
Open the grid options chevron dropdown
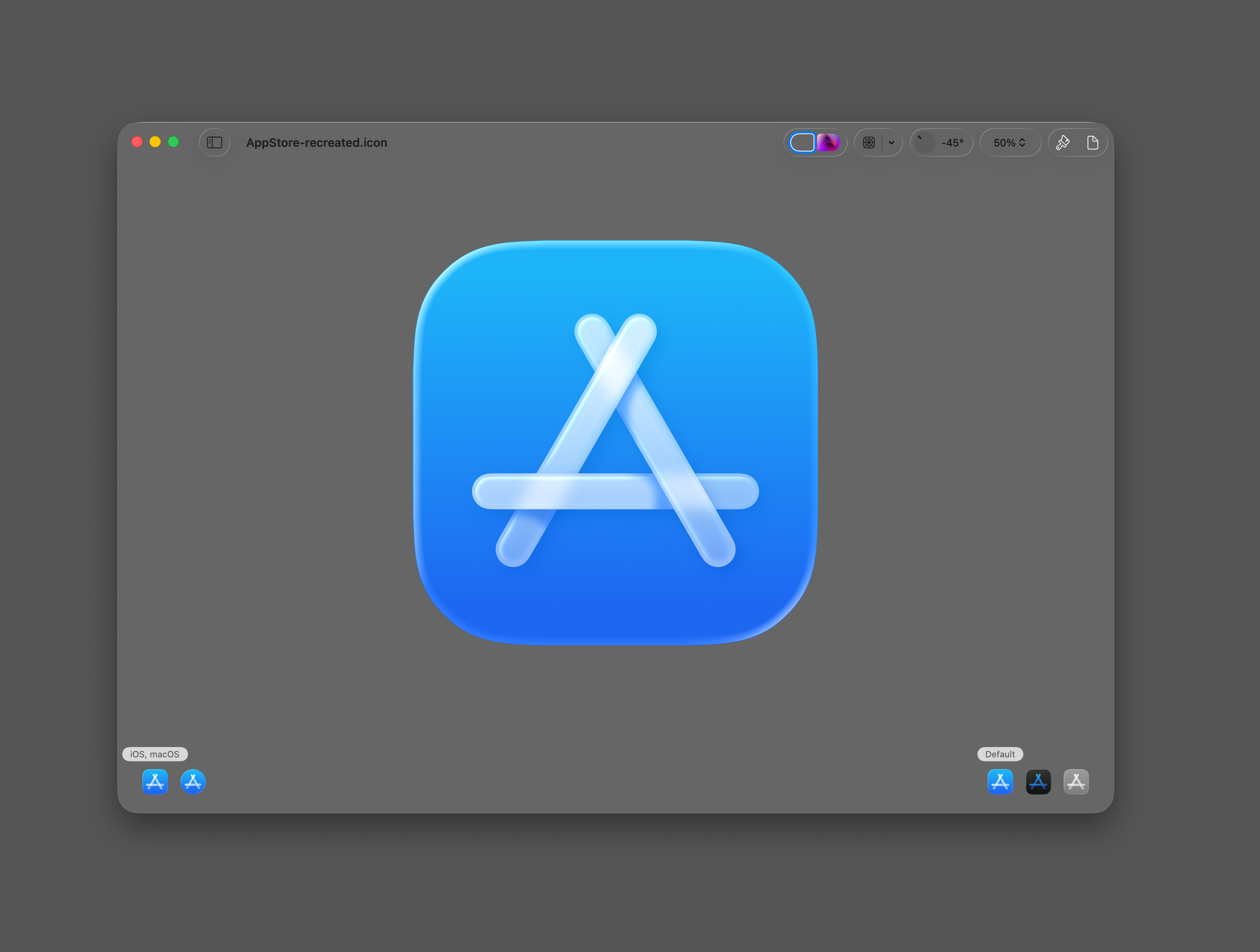[892, 143]
